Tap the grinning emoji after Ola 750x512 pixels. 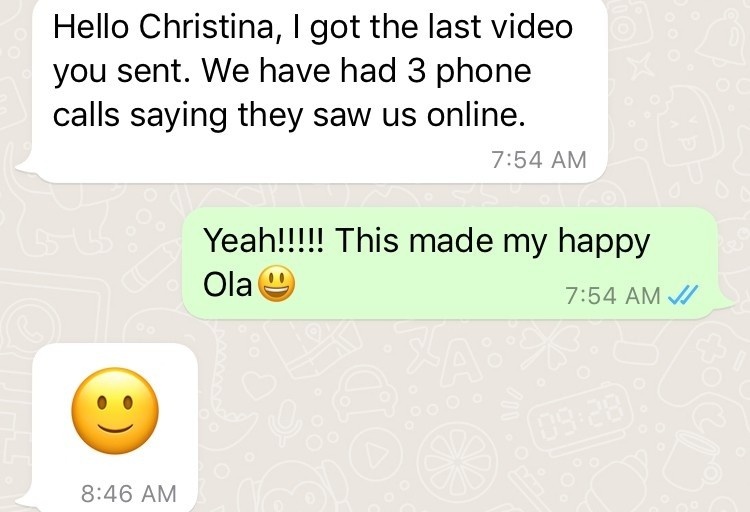(276, 283)
